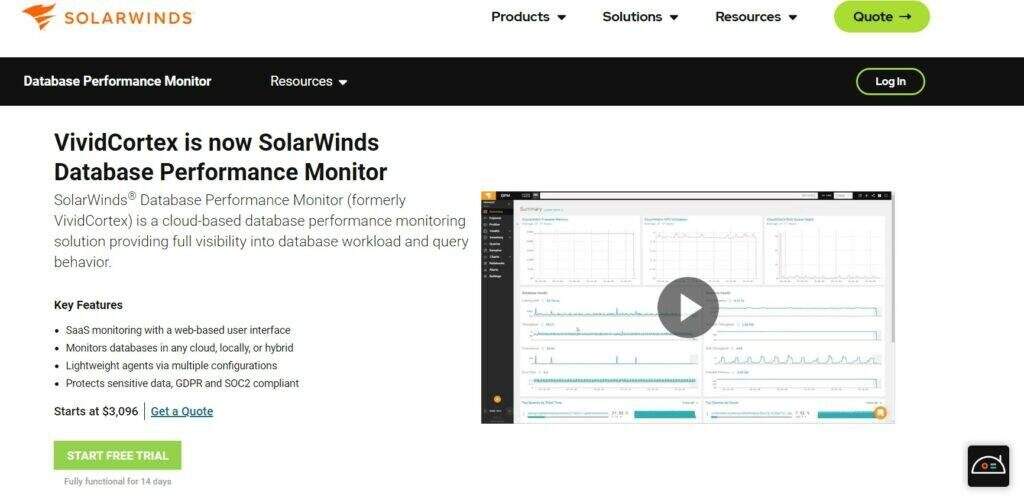Expand the Products dropdown caret

coord(562,18)
